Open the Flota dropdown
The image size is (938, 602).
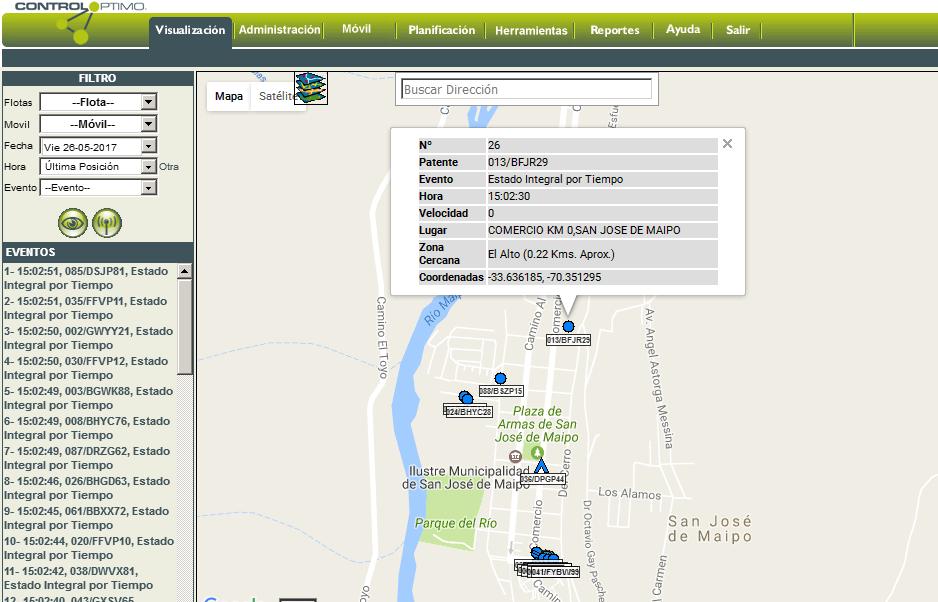98,102
